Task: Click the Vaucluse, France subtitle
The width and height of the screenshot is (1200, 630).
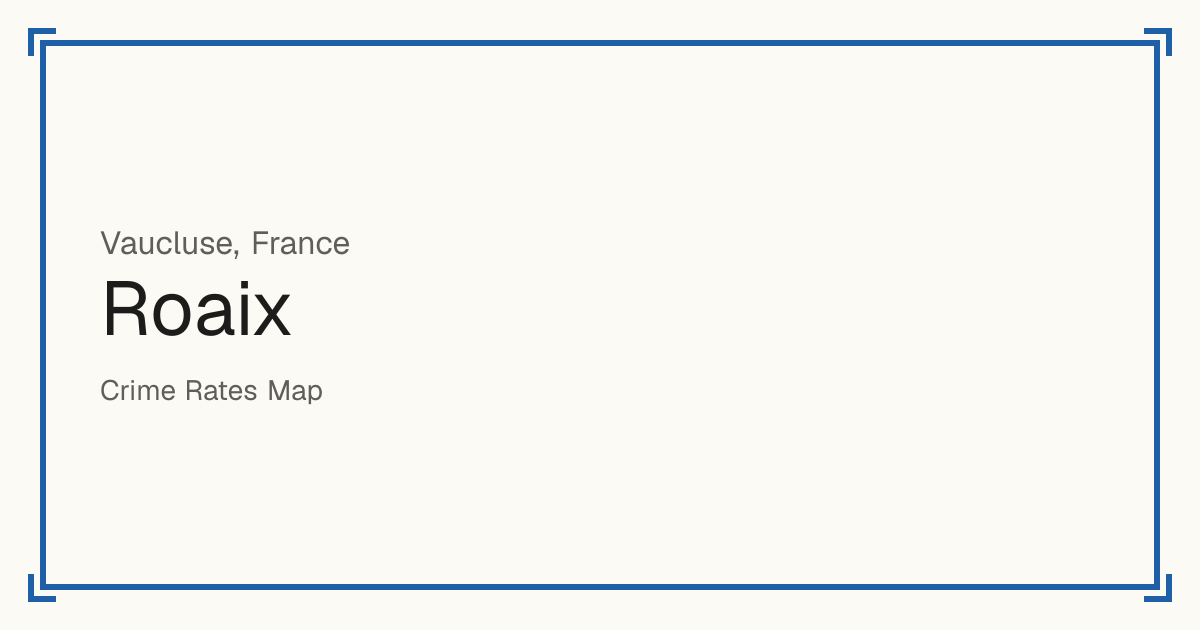Action: pos(225,244)
